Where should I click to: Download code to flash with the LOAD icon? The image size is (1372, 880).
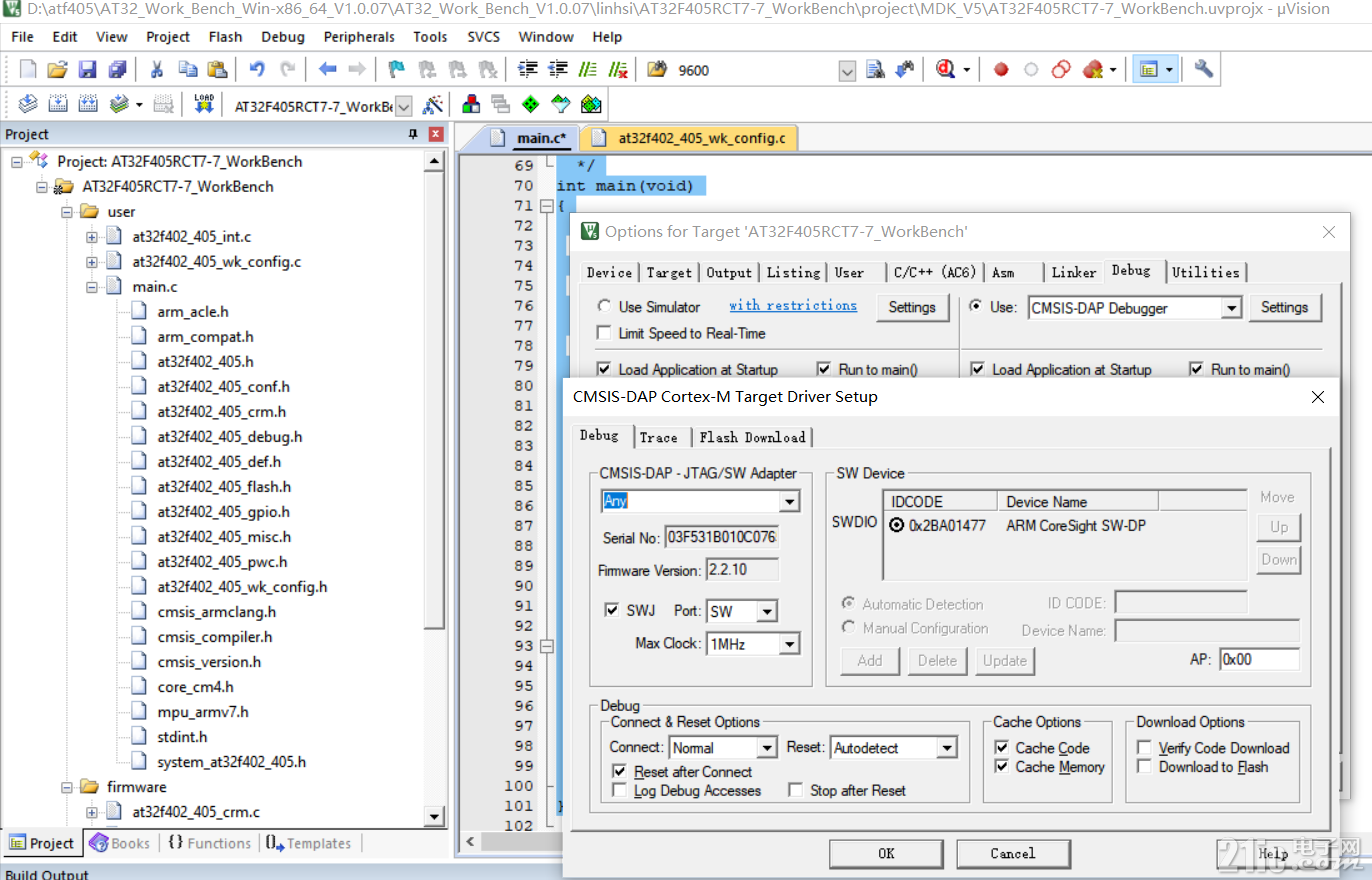tap(204, 104)
